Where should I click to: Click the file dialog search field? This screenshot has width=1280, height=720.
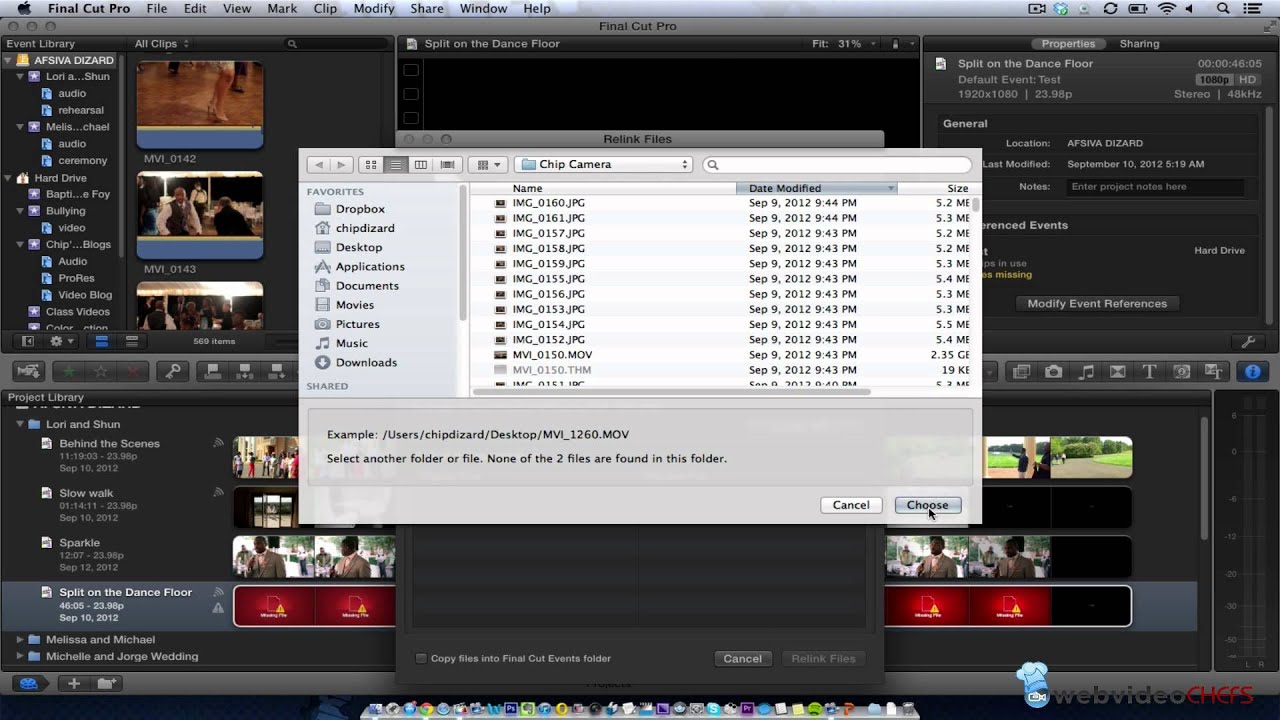pos(837,165)
